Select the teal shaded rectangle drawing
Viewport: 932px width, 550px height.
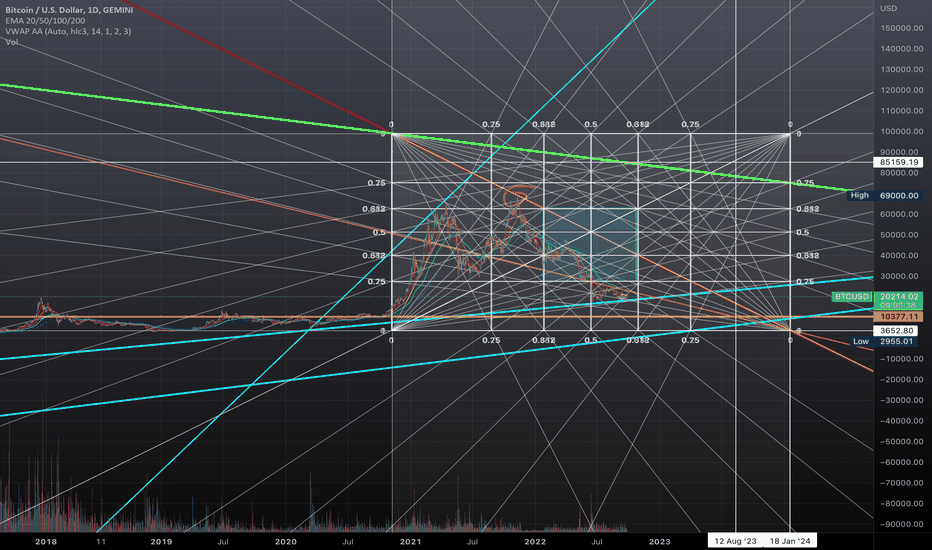click(x=591, y=244)
